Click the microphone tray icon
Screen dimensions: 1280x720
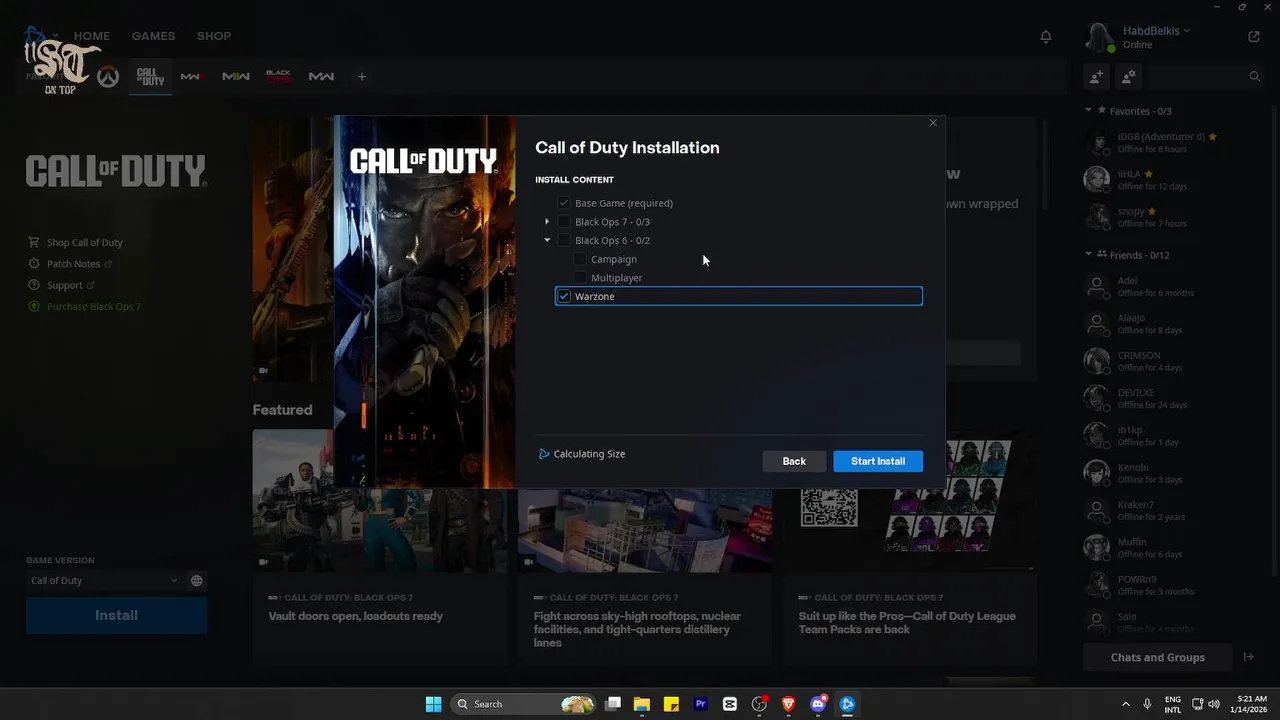point(1147,704)
